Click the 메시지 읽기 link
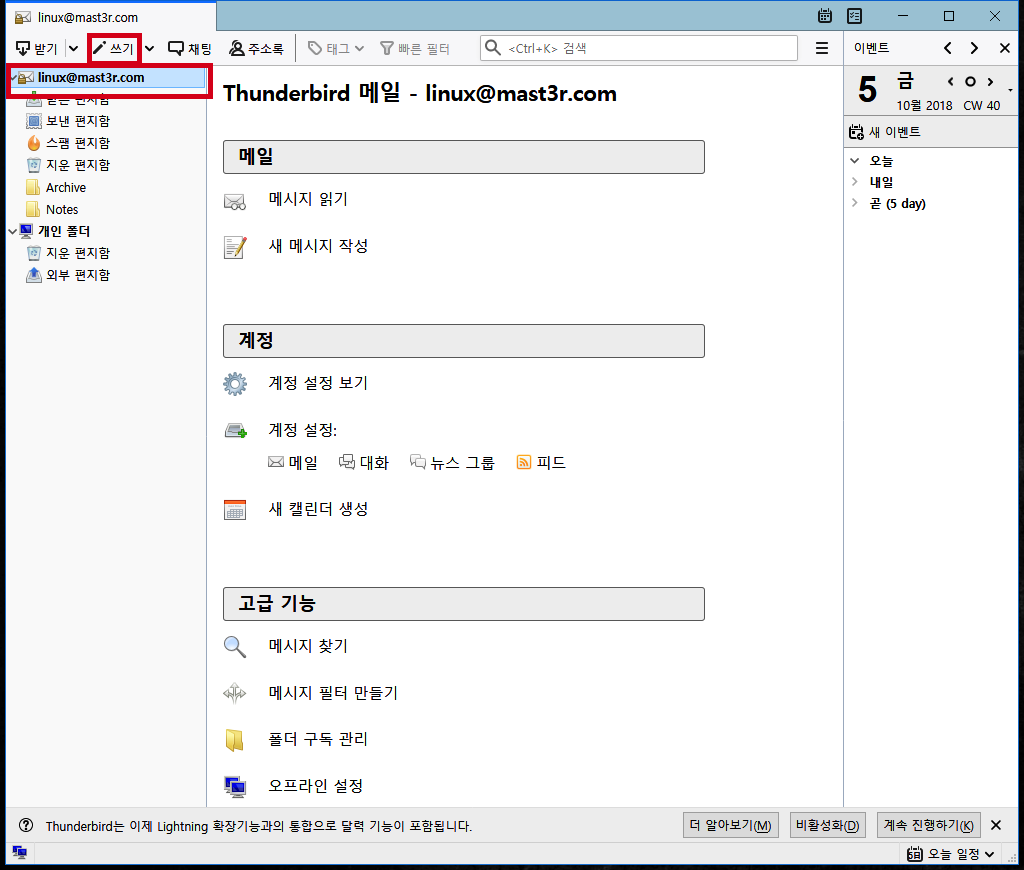 (308, 199)
